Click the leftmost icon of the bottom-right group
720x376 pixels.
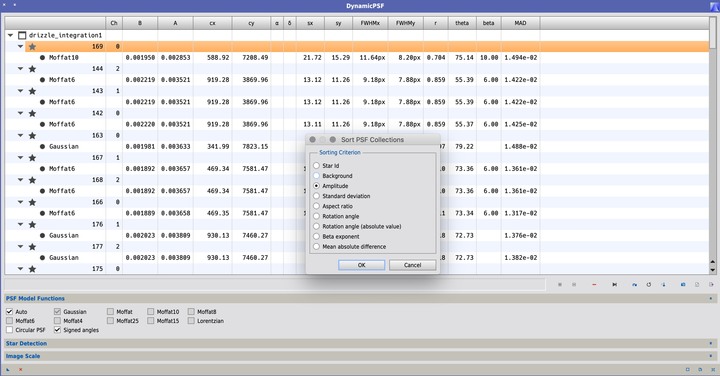pos(687,370)
